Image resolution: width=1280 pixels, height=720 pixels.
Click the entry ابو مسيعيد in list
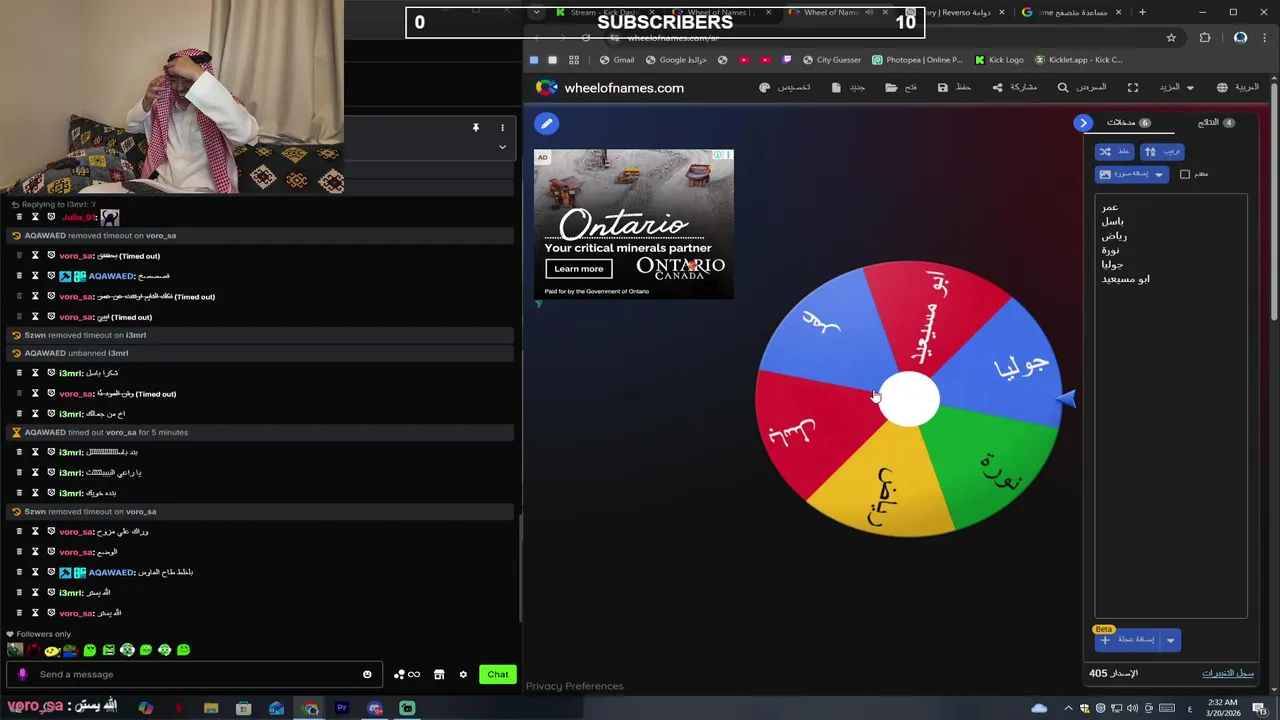[1126, 279]
